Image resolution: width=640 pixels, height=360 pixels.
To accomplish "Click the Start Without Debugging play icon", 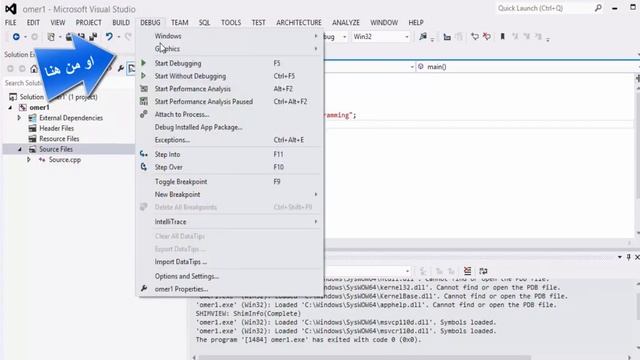I will pos(143,76).
